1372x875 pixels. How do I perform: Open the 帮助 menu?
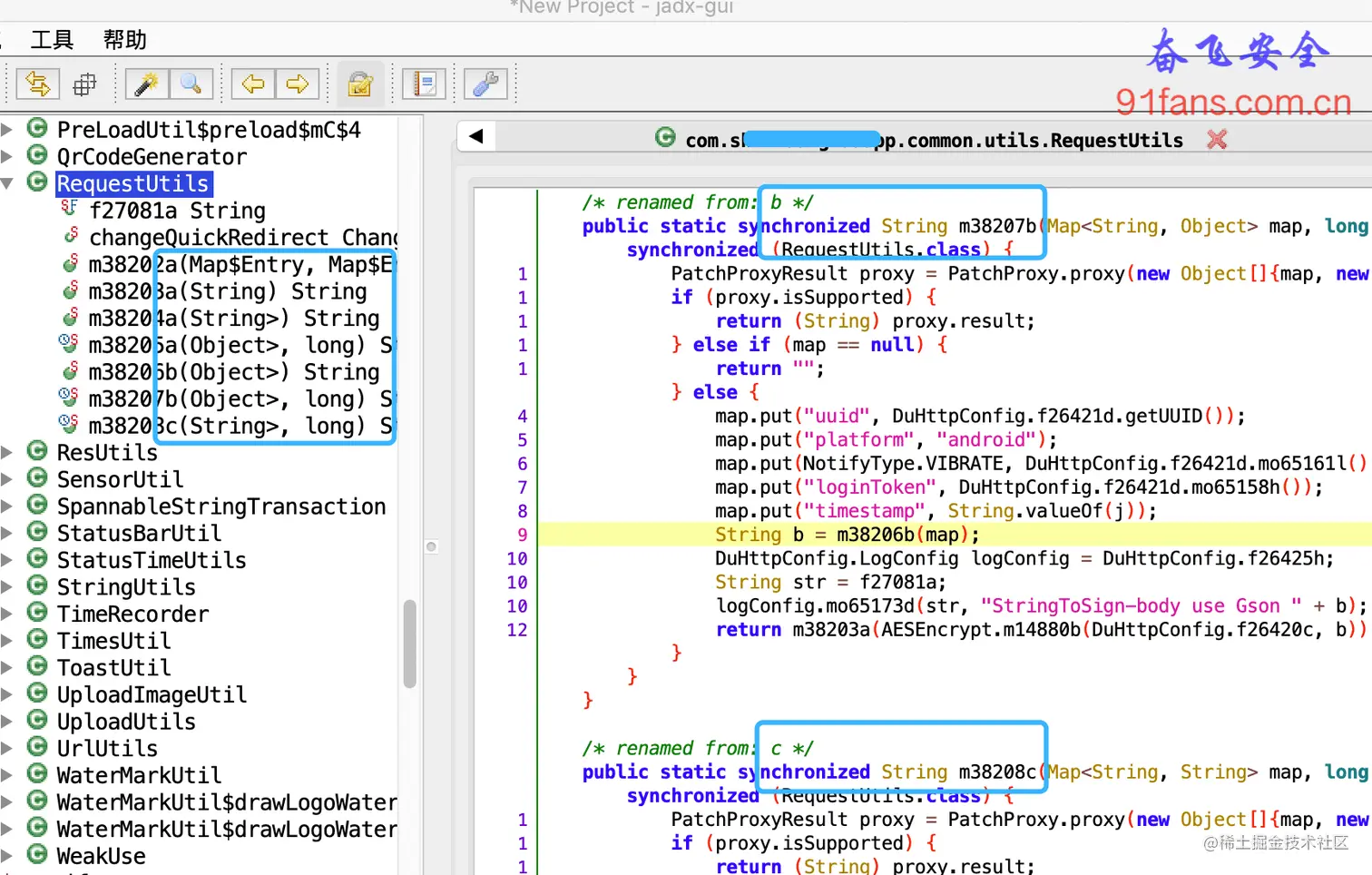(x=124, y=40)
